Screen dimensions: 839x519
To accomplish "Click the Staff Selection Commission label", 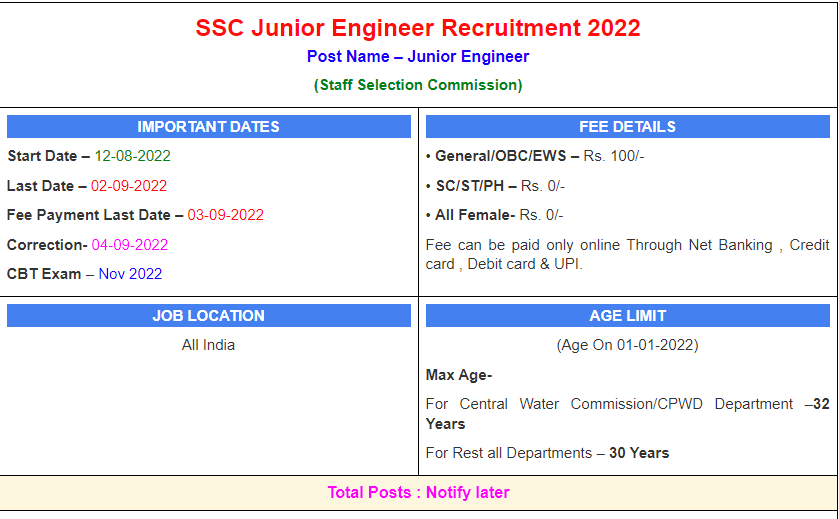I will 418,85.
